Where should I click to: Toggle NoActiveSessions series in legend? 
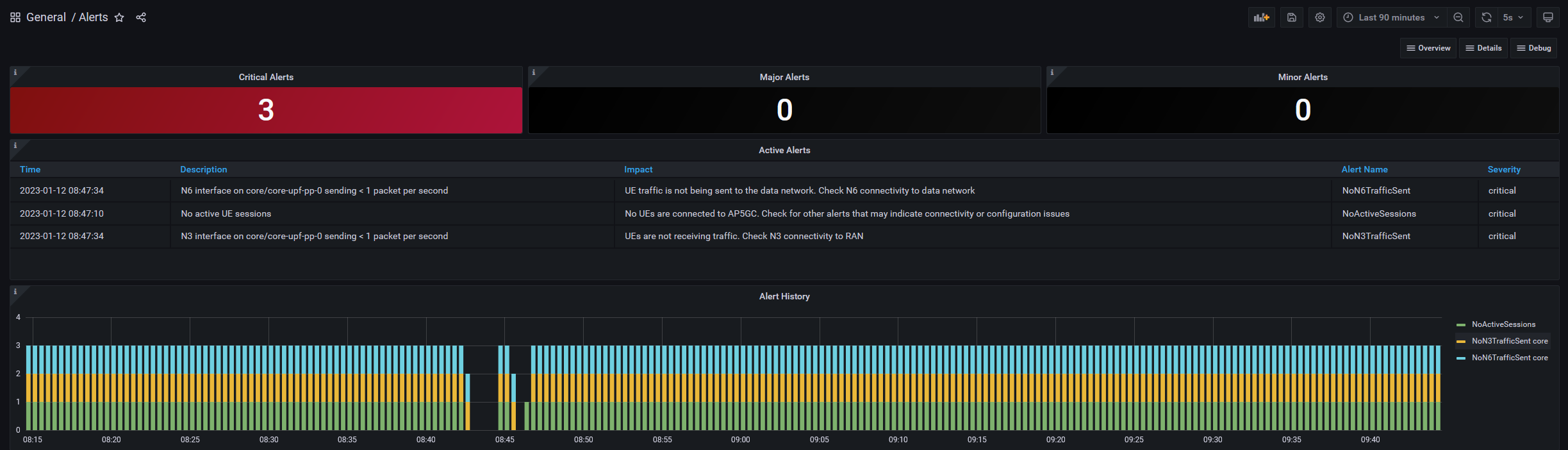point(1503,324)
